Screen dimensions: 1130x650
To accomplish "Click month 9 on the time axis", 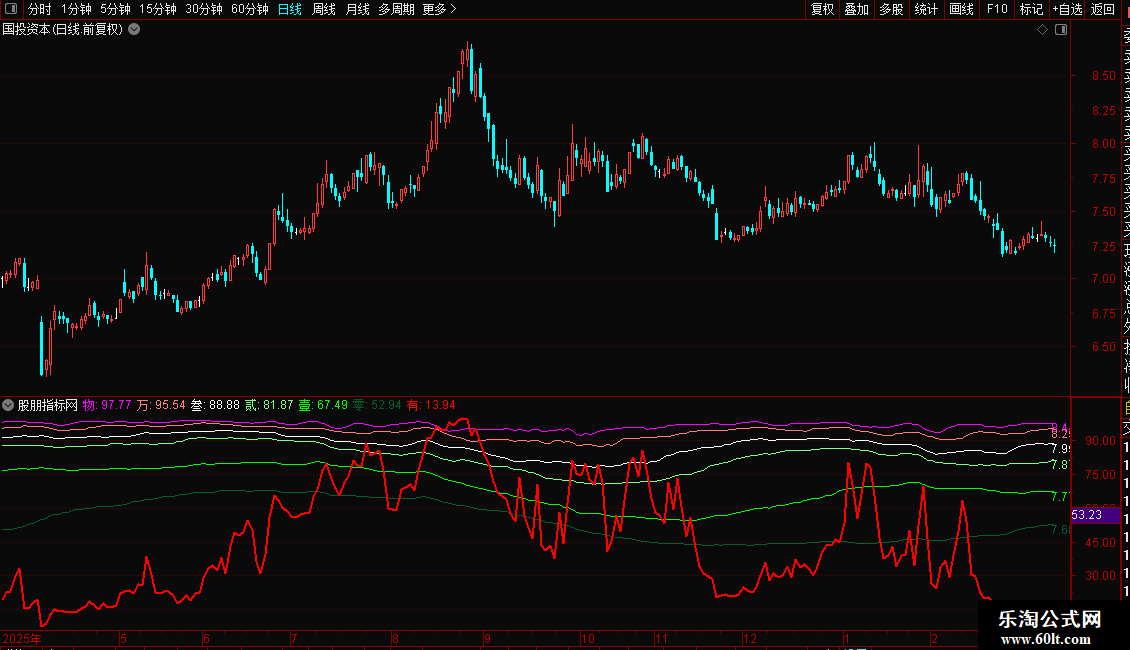I will point(487,638).
